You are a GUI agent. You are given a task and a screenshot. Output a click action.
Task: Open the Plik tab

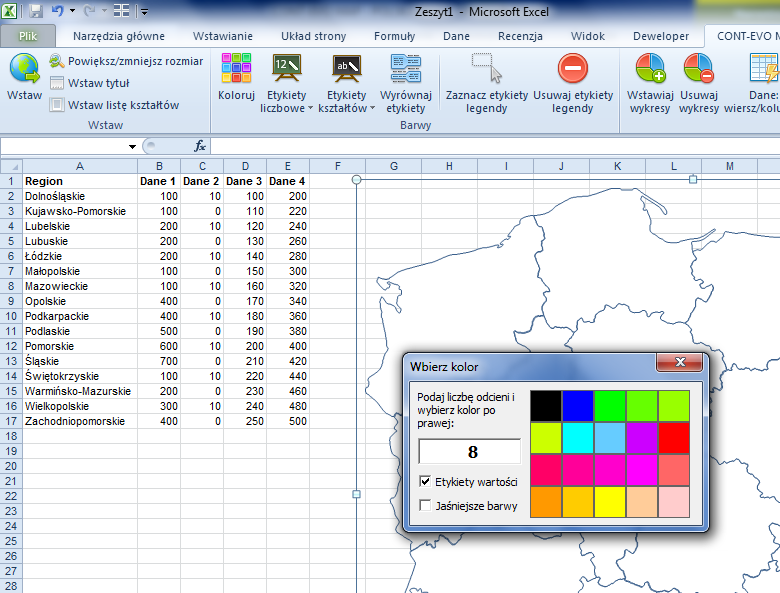pyautogui.click(x=28, y=36)
